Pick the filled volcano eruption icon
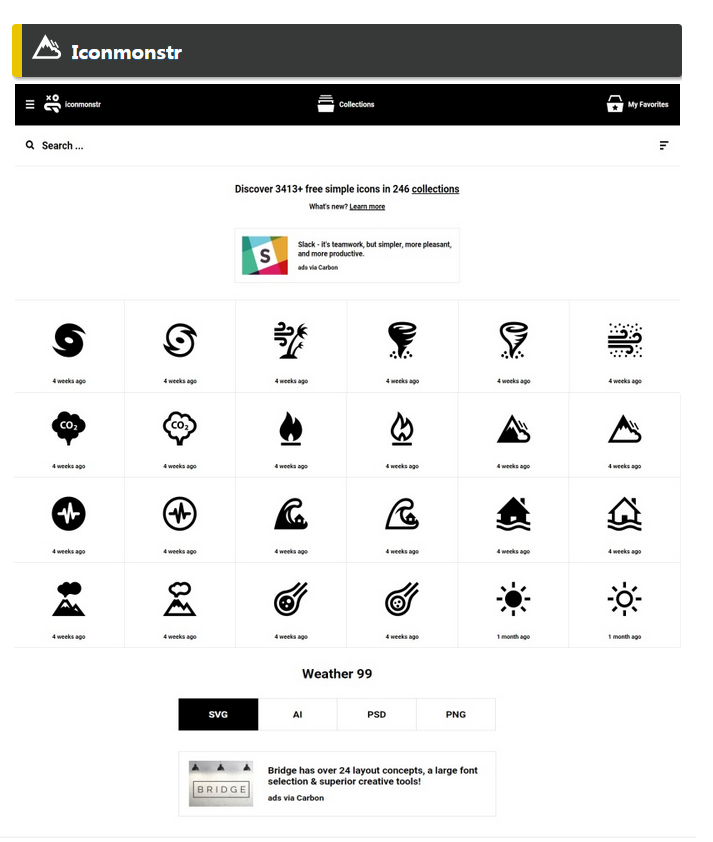Image resolution: width=713 pixels, height=842 pixels. (x=69, y=599)
